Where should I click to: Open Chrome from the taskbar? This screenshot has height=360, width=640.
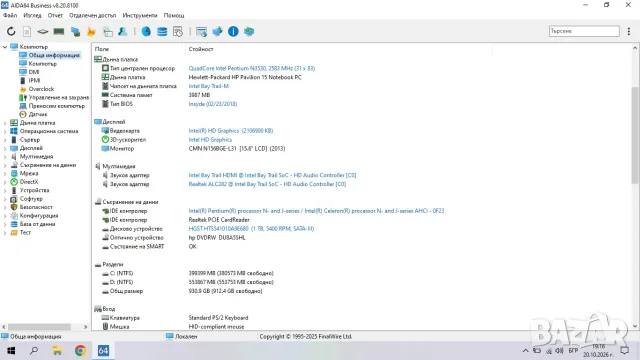[x=80, y=350]
